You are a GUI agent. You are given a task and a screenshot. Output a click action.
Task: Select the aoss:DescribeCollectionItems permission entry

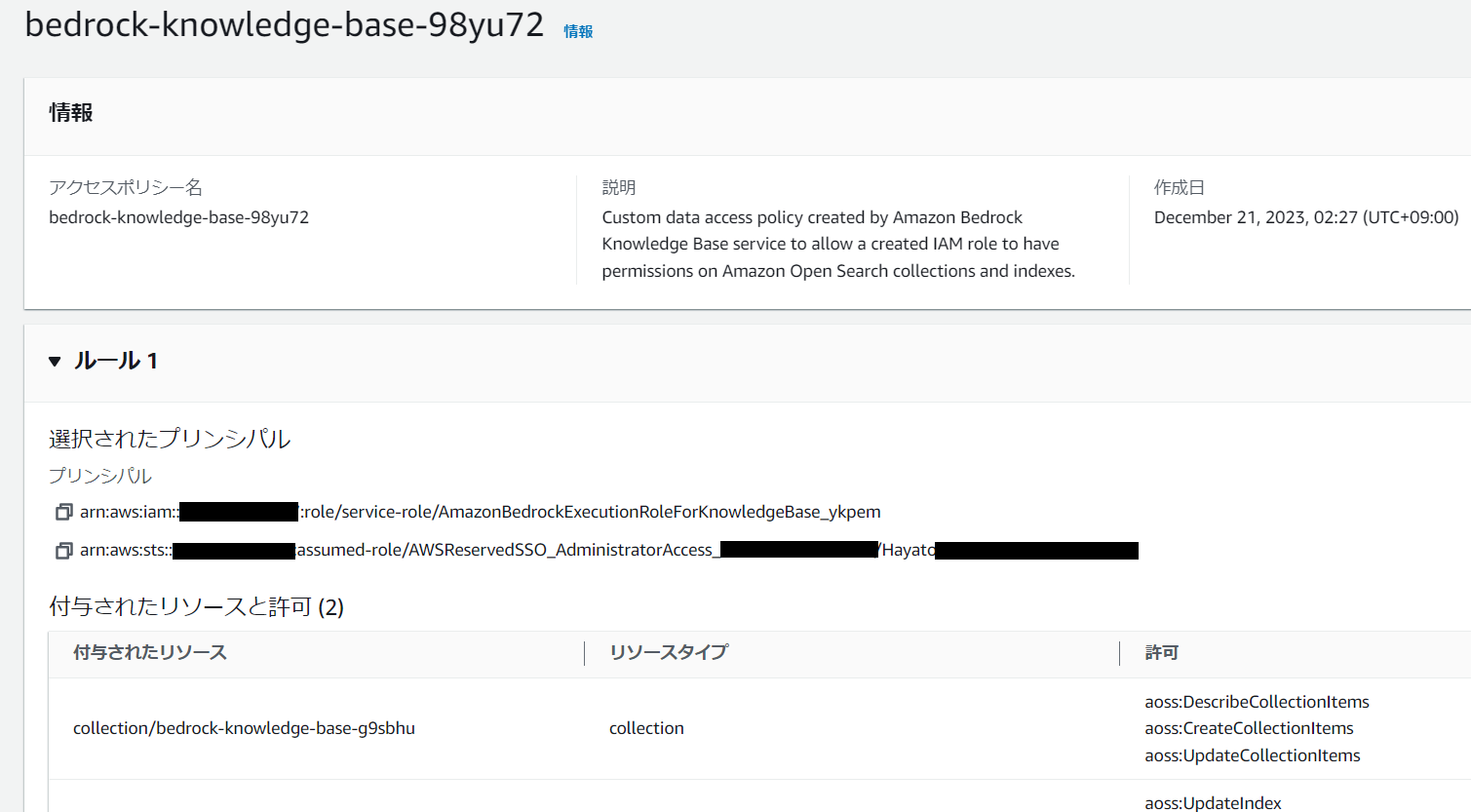(1256, 701)
